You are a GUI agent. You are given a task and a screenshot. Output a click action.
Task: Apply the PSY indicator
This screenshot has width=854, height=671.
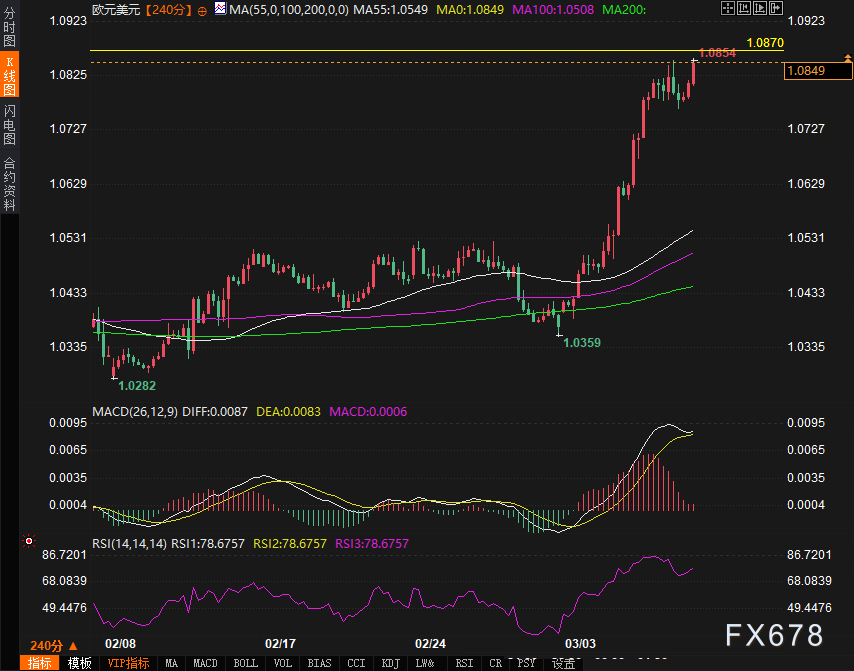[x=526, y=663]
